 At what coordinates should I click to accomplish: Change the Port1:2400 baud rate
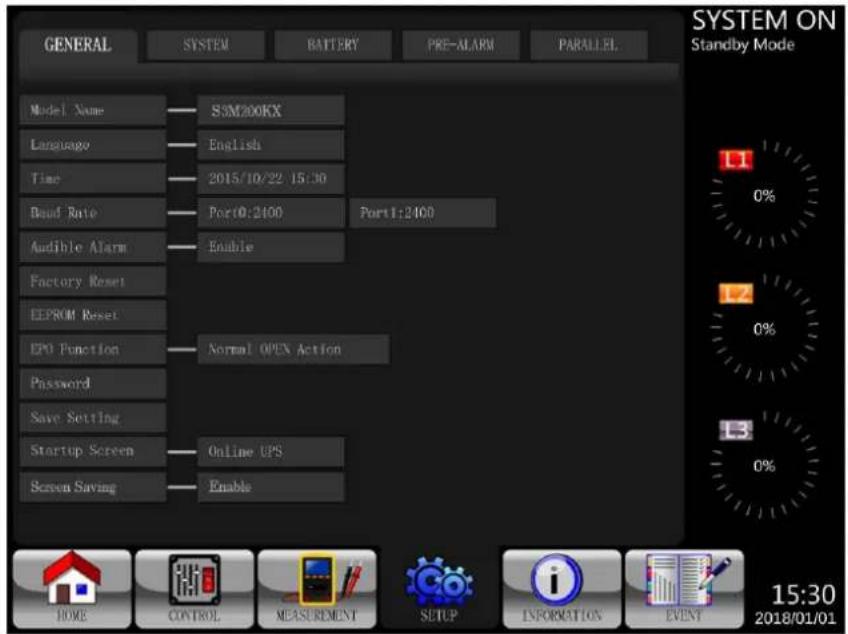click(x=422, y=213)
